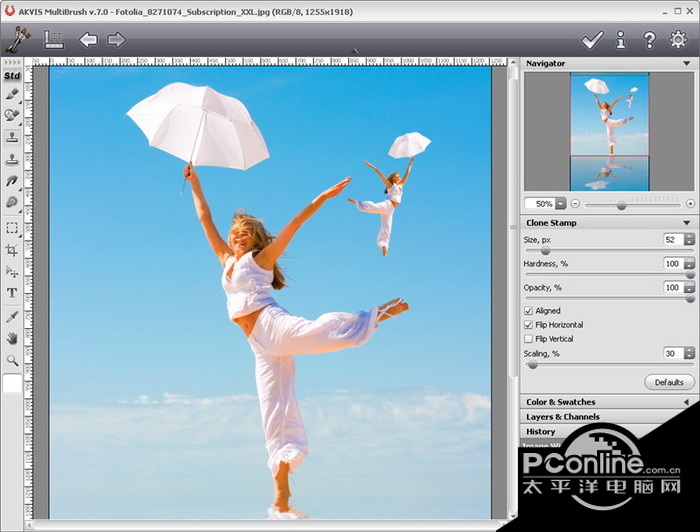This screenshot has width=700, height=532.
Task: Click the Hardness percent slider track
Action: [608, 274]
